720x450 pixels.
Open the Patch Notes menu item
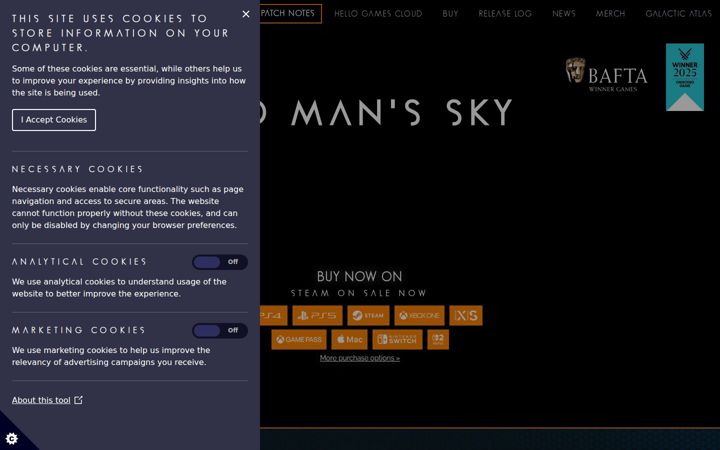(290, 13)
